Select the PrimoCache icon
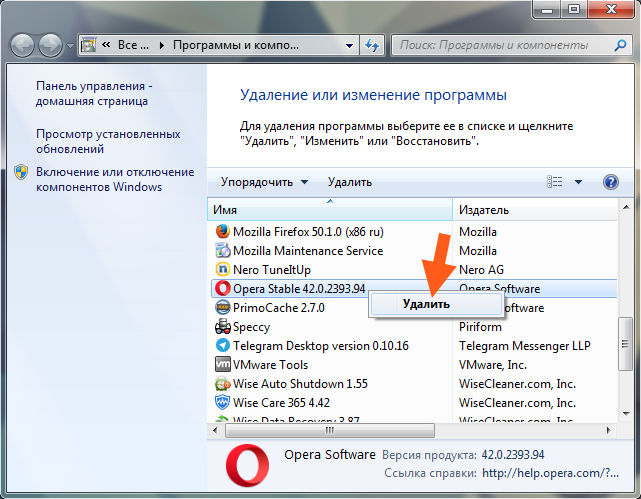The width and height of the screenshot is (641, 499). (222, 307)
